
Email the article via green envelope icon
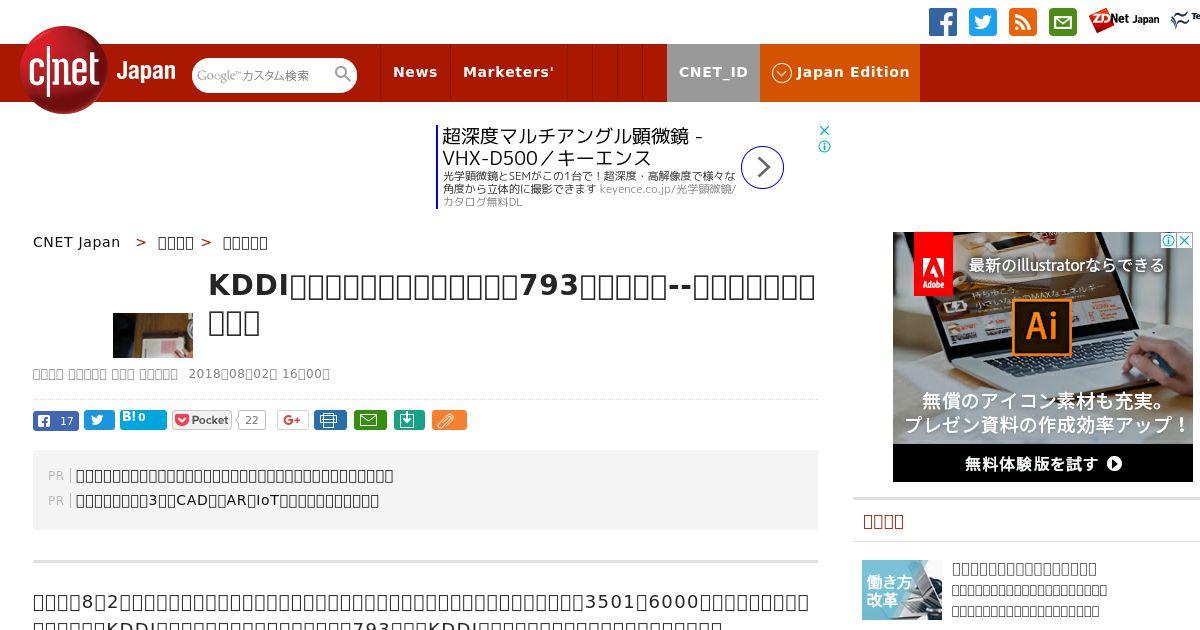[368, 420]
